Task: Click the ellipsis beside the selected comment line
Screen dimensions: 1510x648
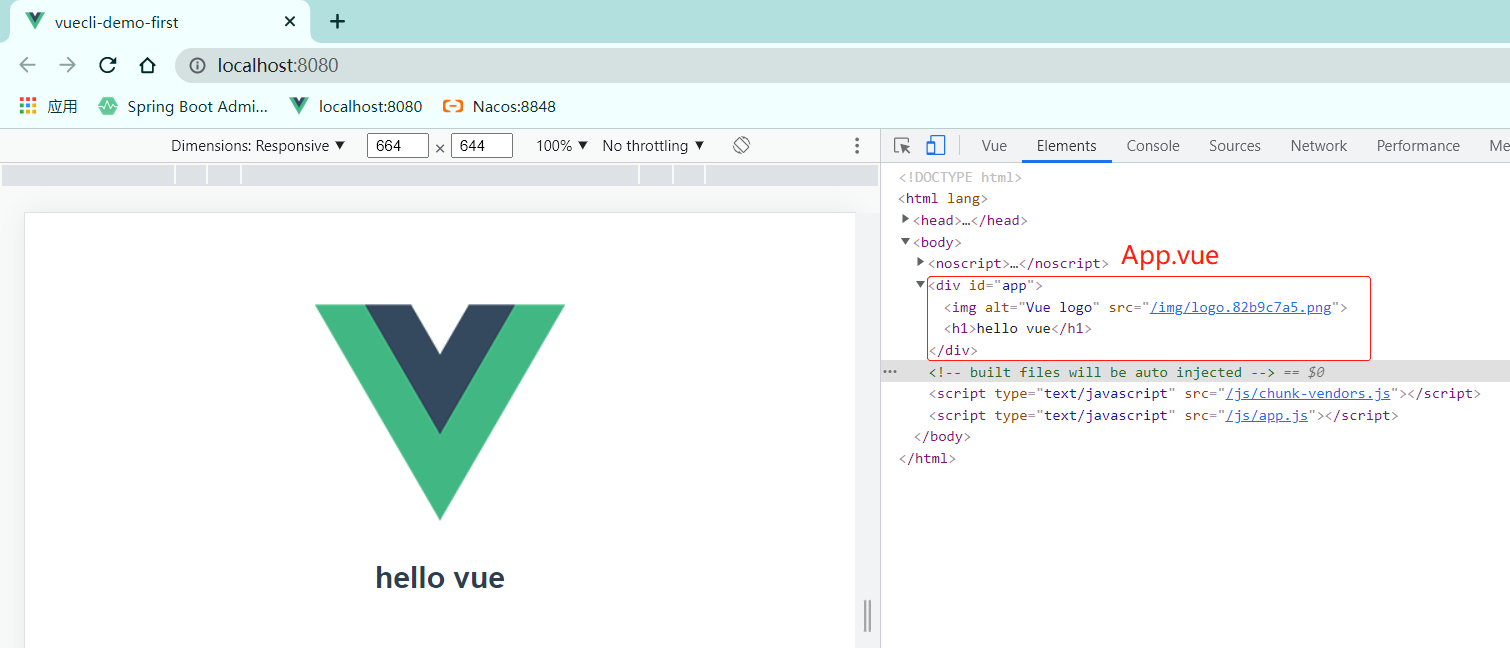Action: point(890,372)
